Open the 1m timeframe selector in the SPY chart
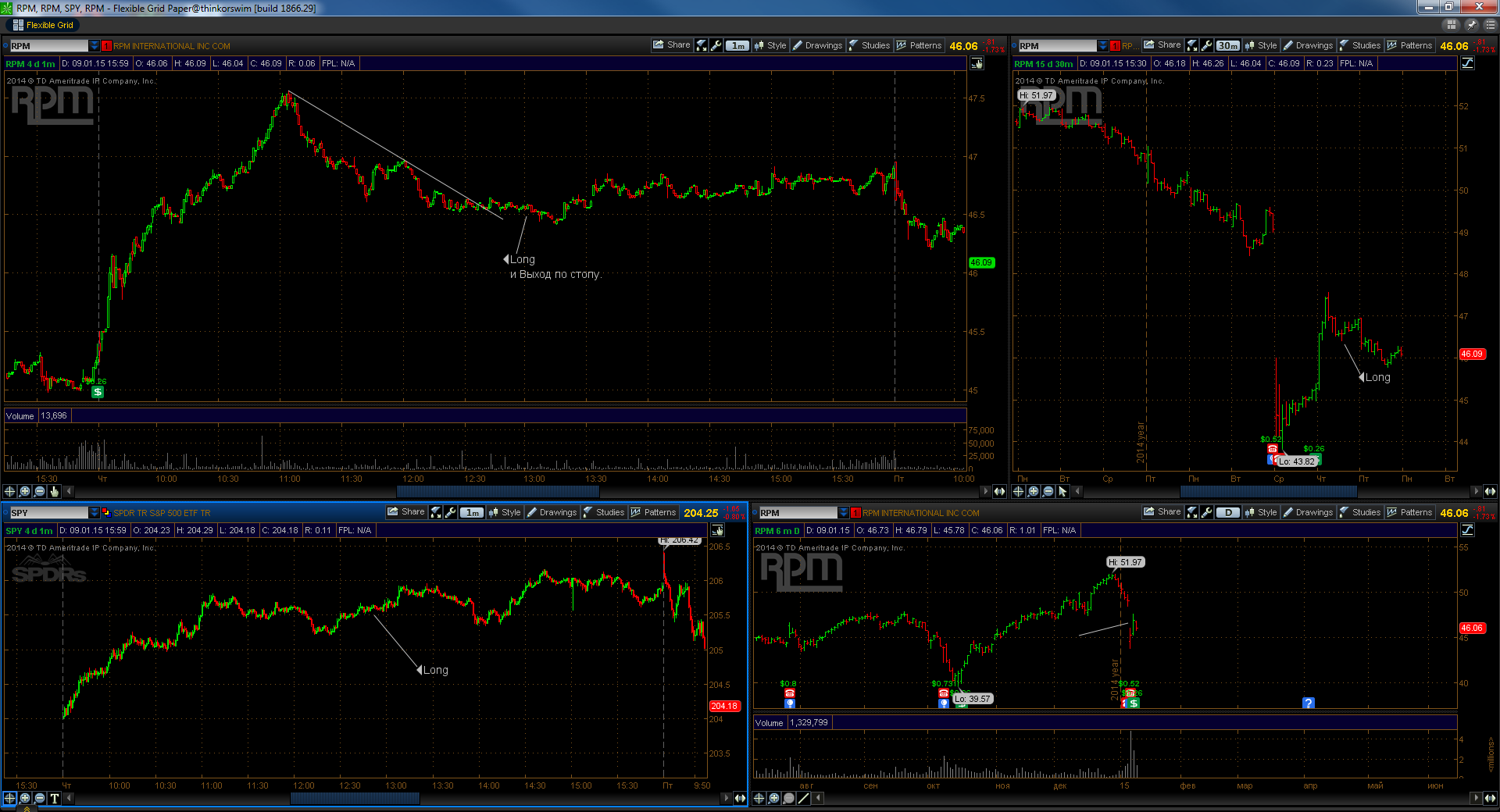 (472, 512)
